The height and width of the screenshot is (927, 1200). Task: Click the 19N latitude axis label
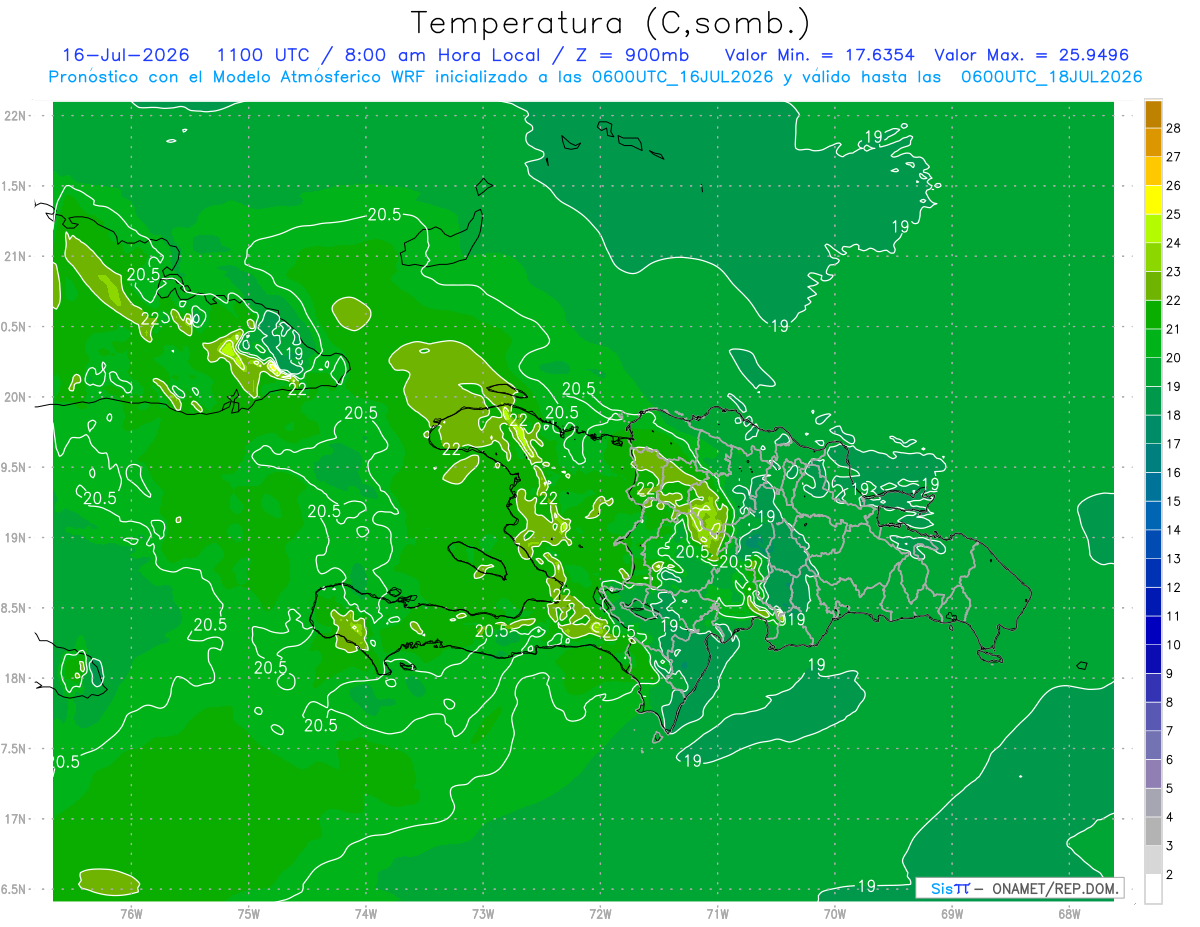coord(16,538)
